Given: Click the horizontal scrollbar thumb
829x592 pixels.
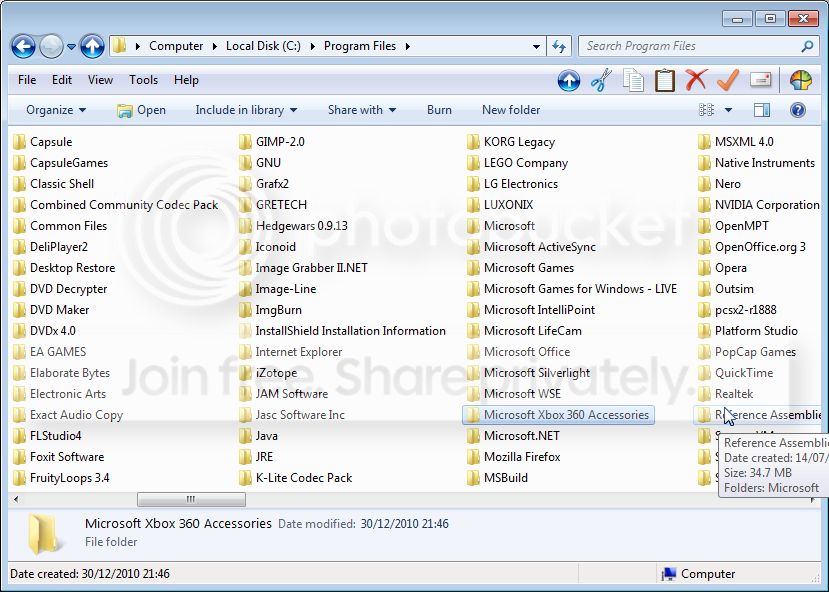Looking at the screenshot, I should click(x=191, y=499).
